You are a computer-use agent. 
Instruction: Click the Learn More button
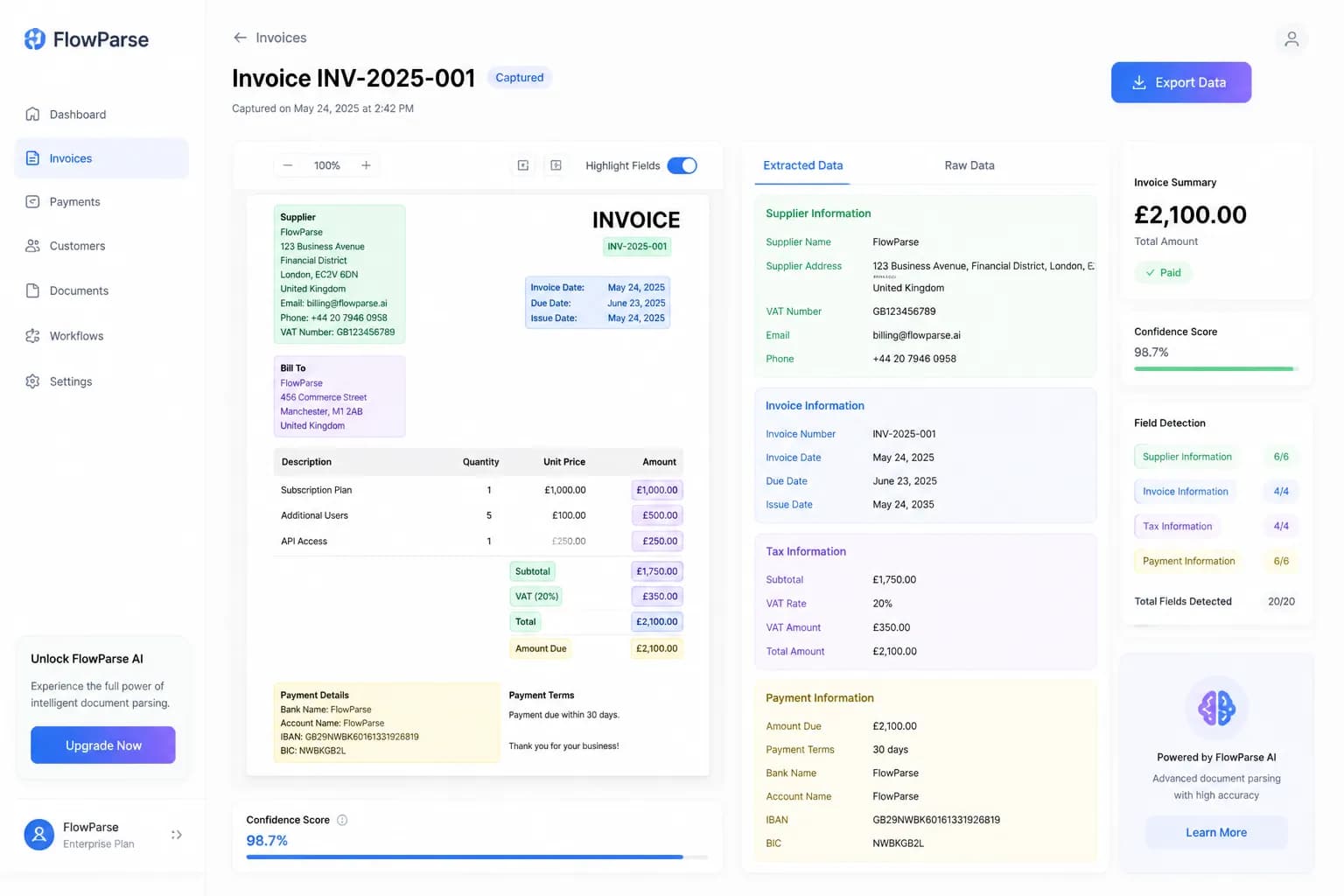(1216, 832)
